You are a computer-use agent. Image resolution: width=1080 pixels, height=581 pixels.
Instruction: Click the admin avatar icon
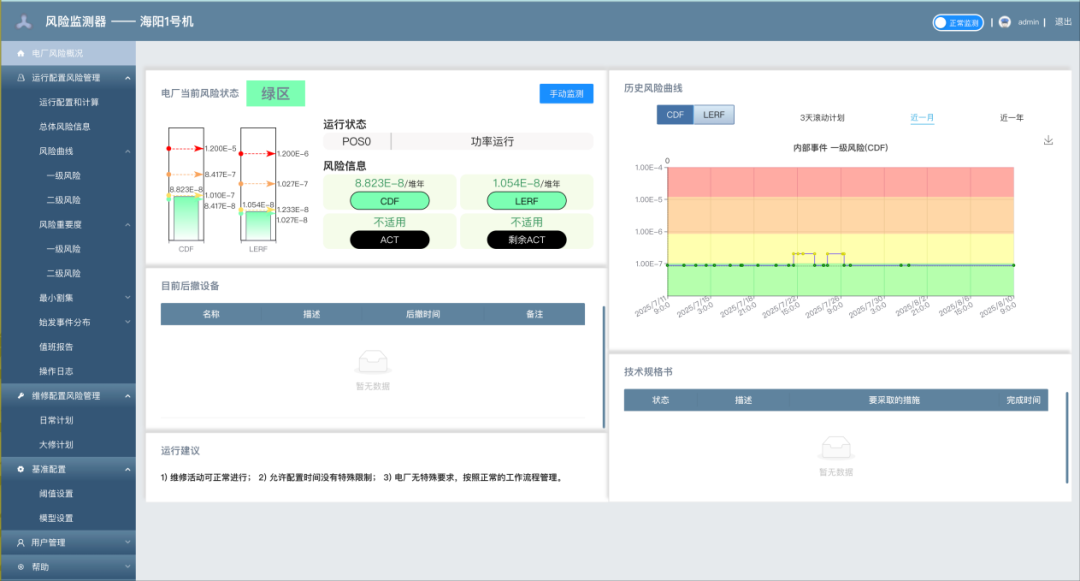[1004, 22]
